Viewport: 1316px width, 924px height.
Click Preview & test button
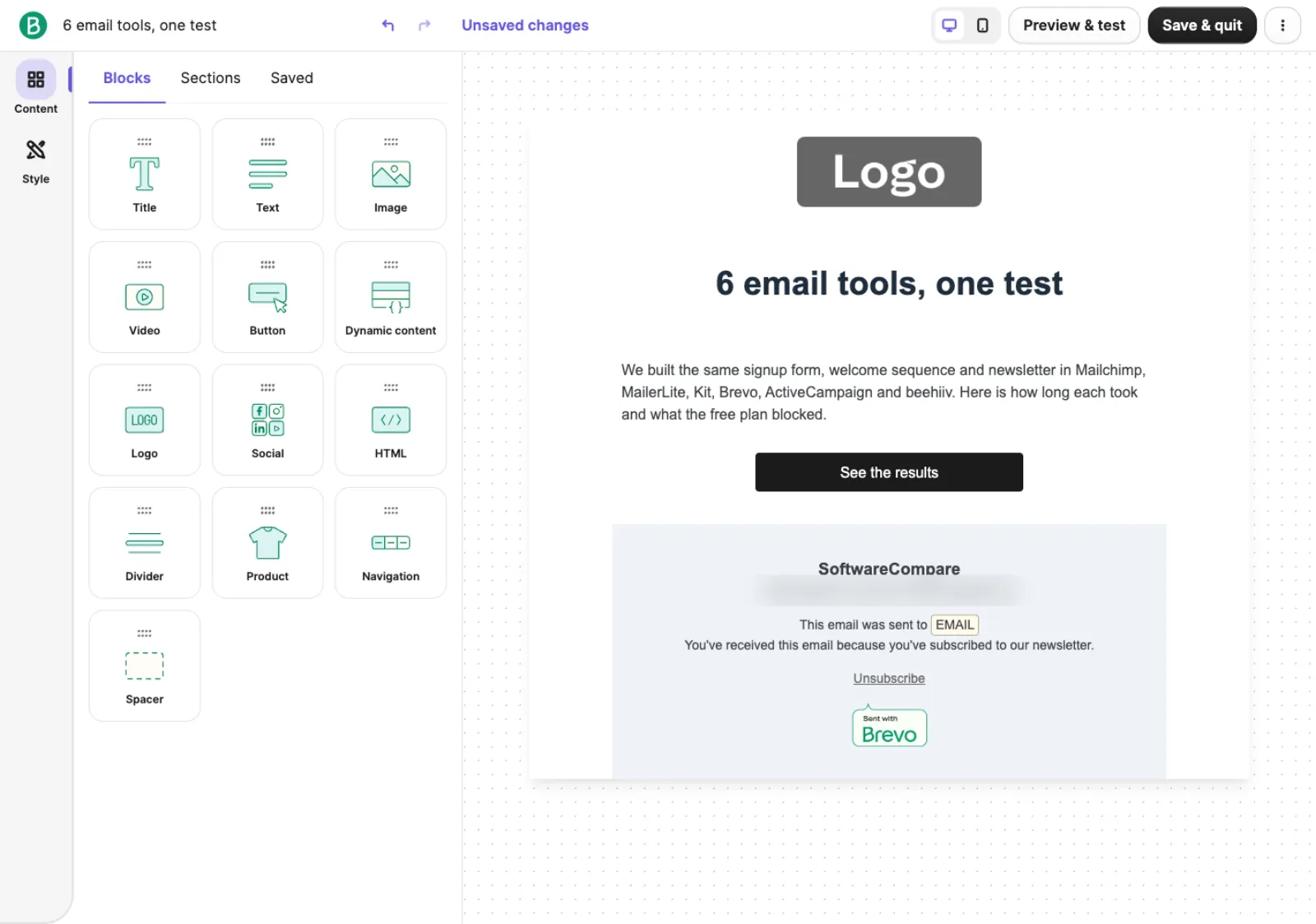click(x=1074, y=26)
